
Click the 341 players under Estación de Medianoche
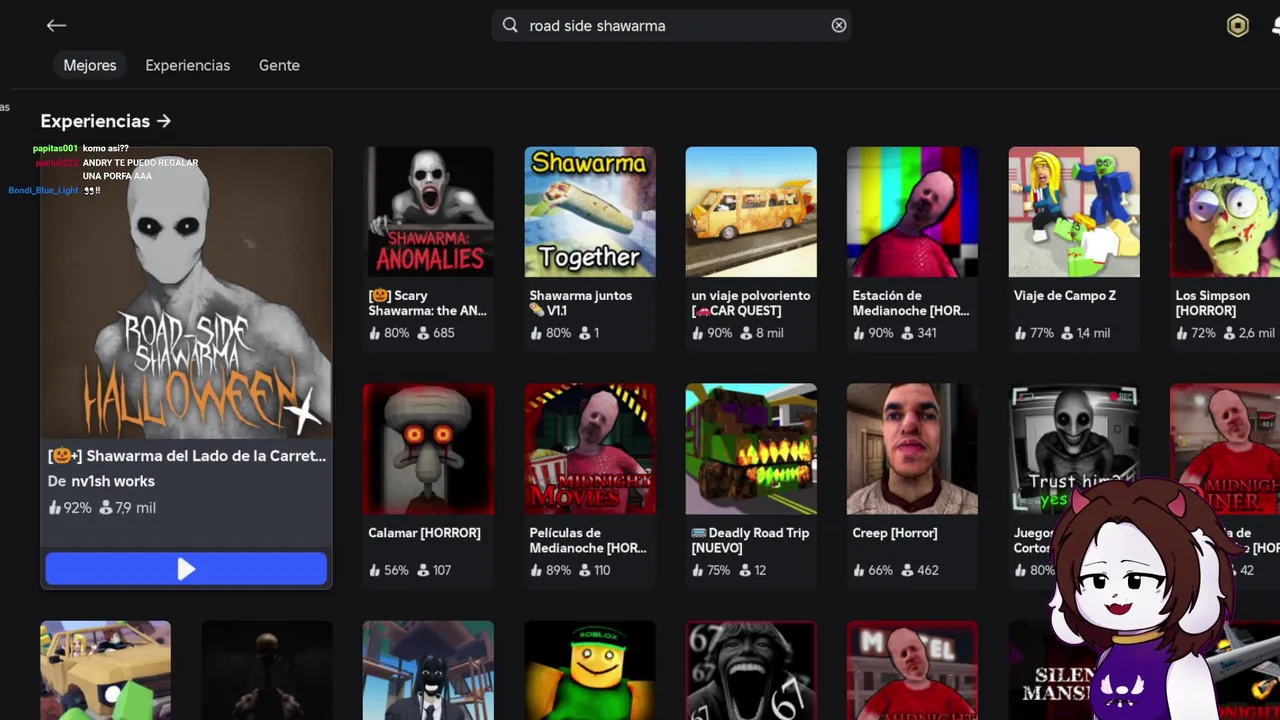coord(919,333)
